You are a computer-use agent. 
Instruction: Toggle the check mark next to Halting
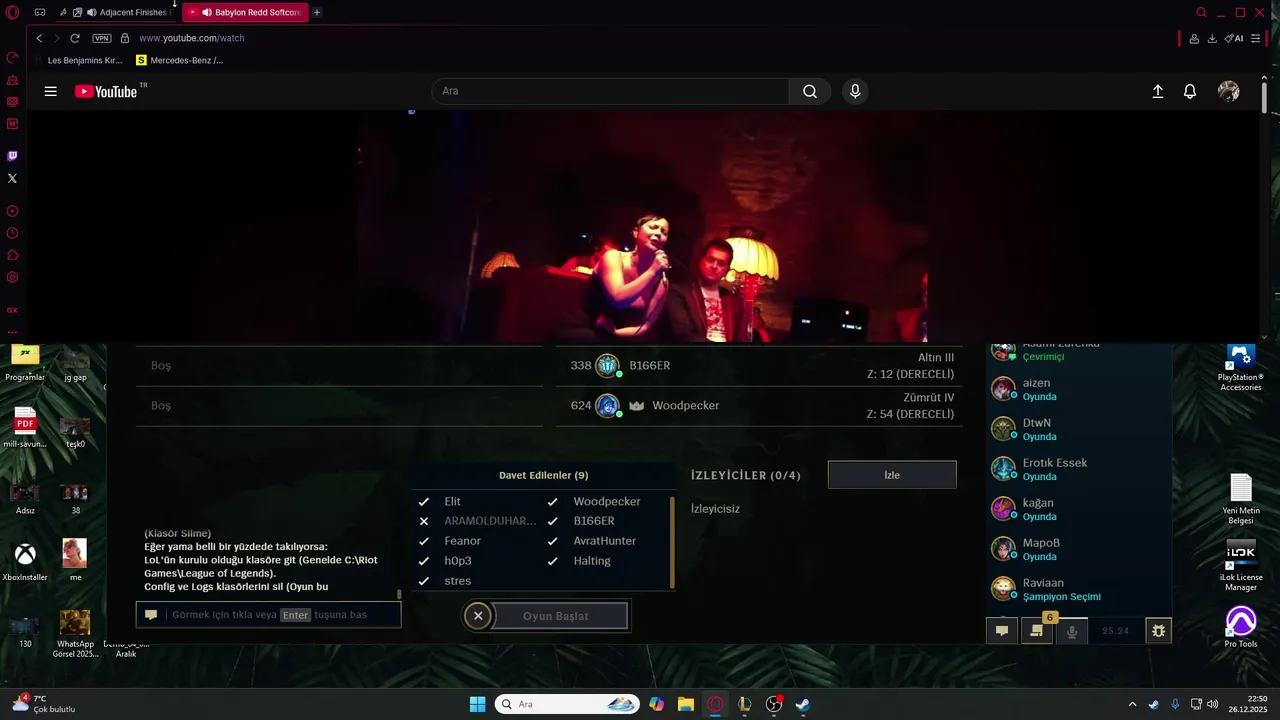pyautogui.click(x=552, y=561)
